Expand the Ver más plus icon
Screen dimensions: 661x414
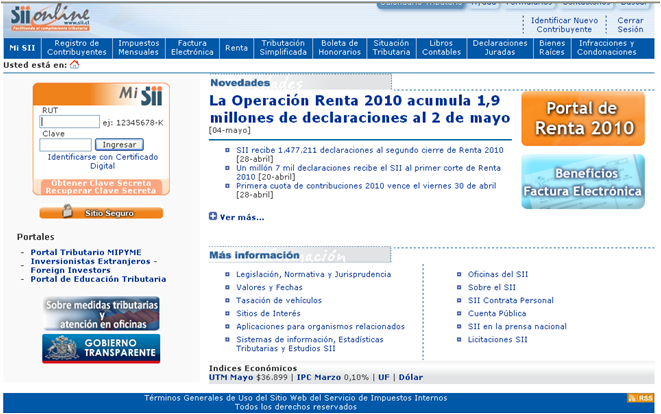coord(213,216)
